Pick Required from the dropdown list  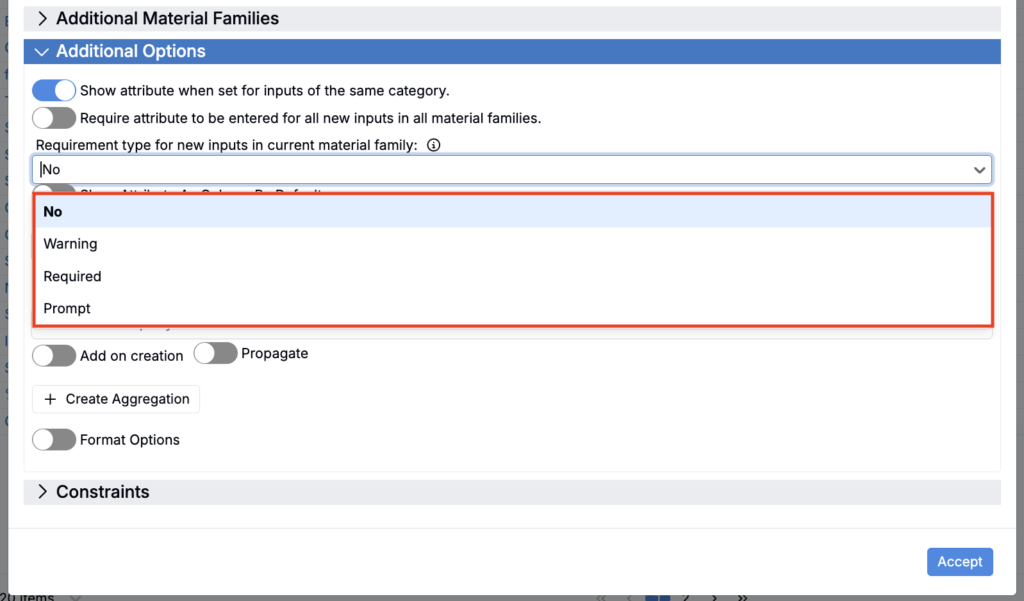(x=72, y=276)
